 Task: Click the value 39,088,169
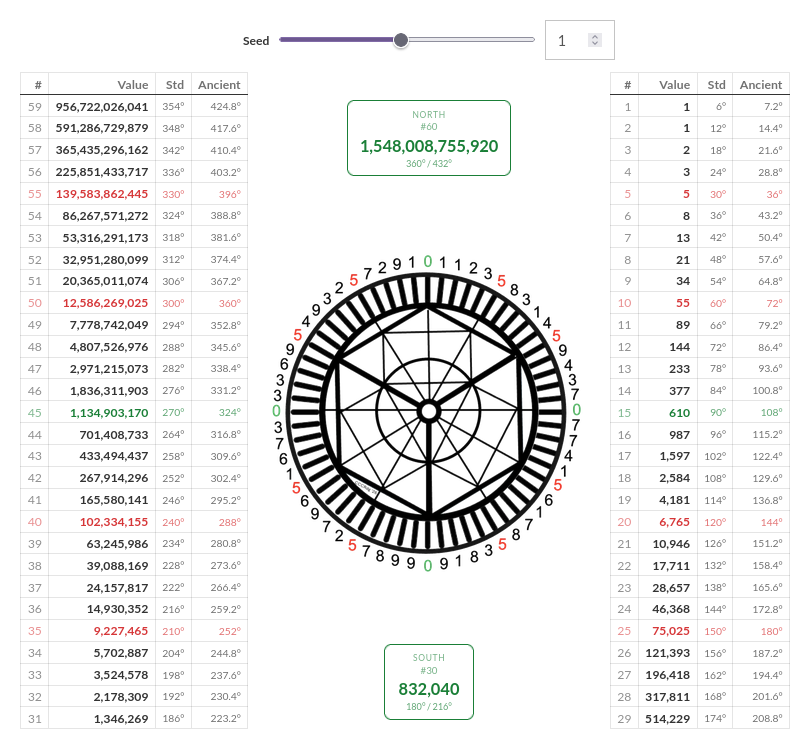(117, 566)
